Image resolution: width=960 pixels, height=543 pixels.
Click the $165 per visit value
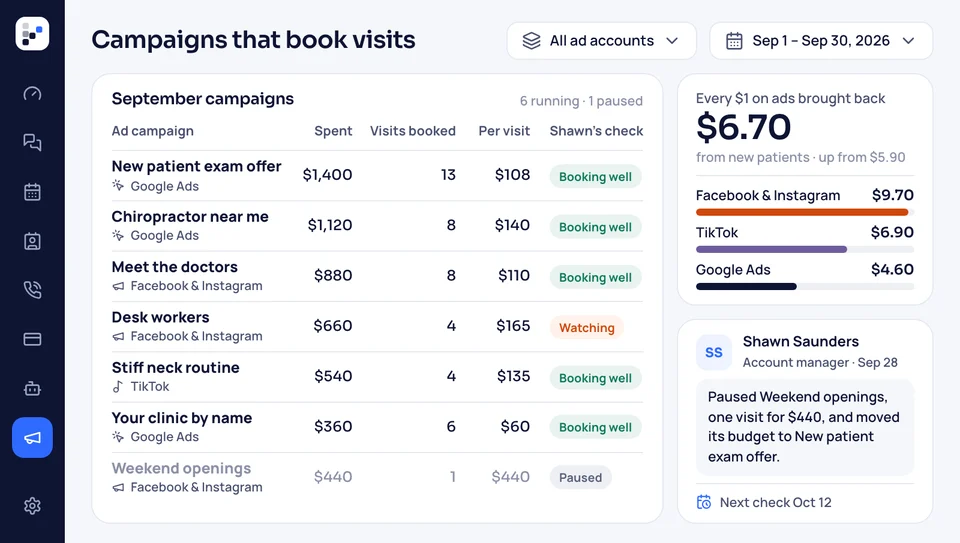[x=513, y=326]
